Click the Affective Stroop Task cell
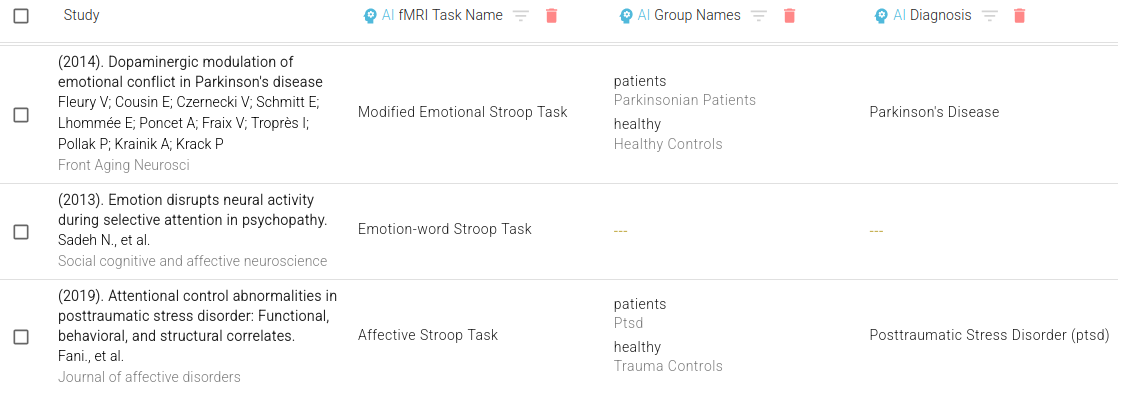The image size is (1124, 395). point(428,335)
